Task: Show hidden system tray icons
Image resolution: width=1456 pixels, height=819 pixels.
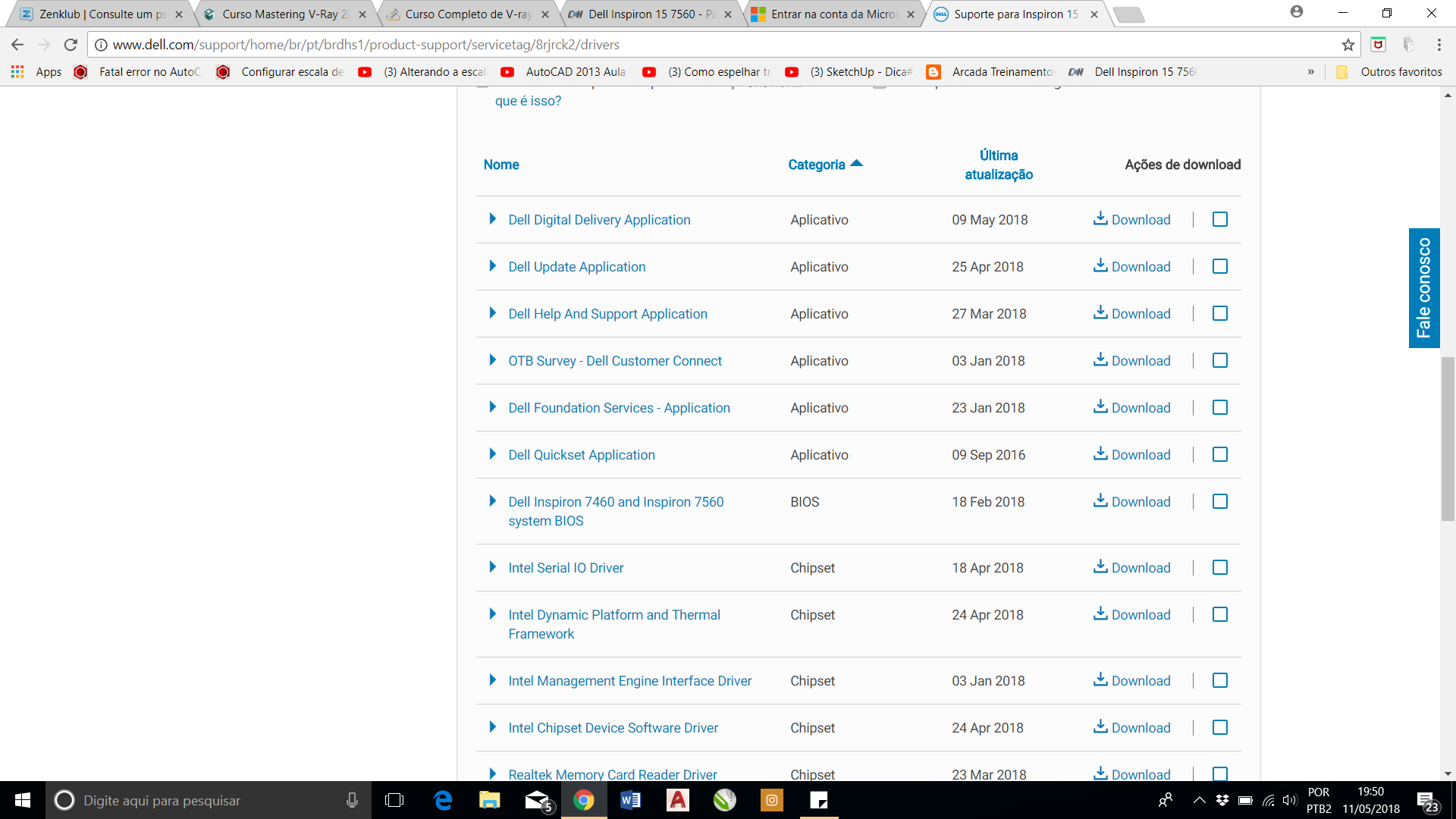Action: point(1199,800)
